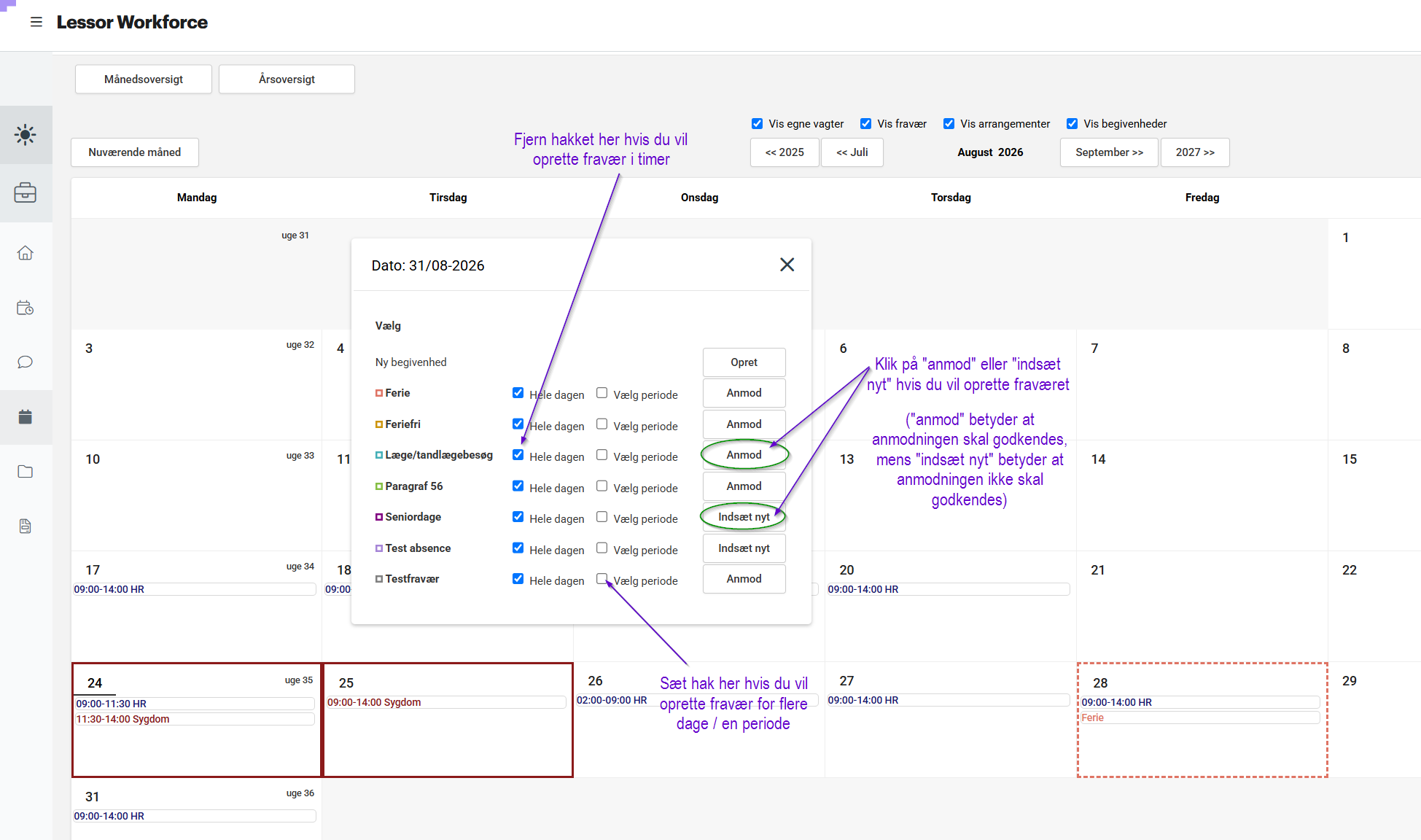Toggle the Vis fravær checkbox
The image size is (1421, 840).
pyautogui.click(x=866, y=124)
